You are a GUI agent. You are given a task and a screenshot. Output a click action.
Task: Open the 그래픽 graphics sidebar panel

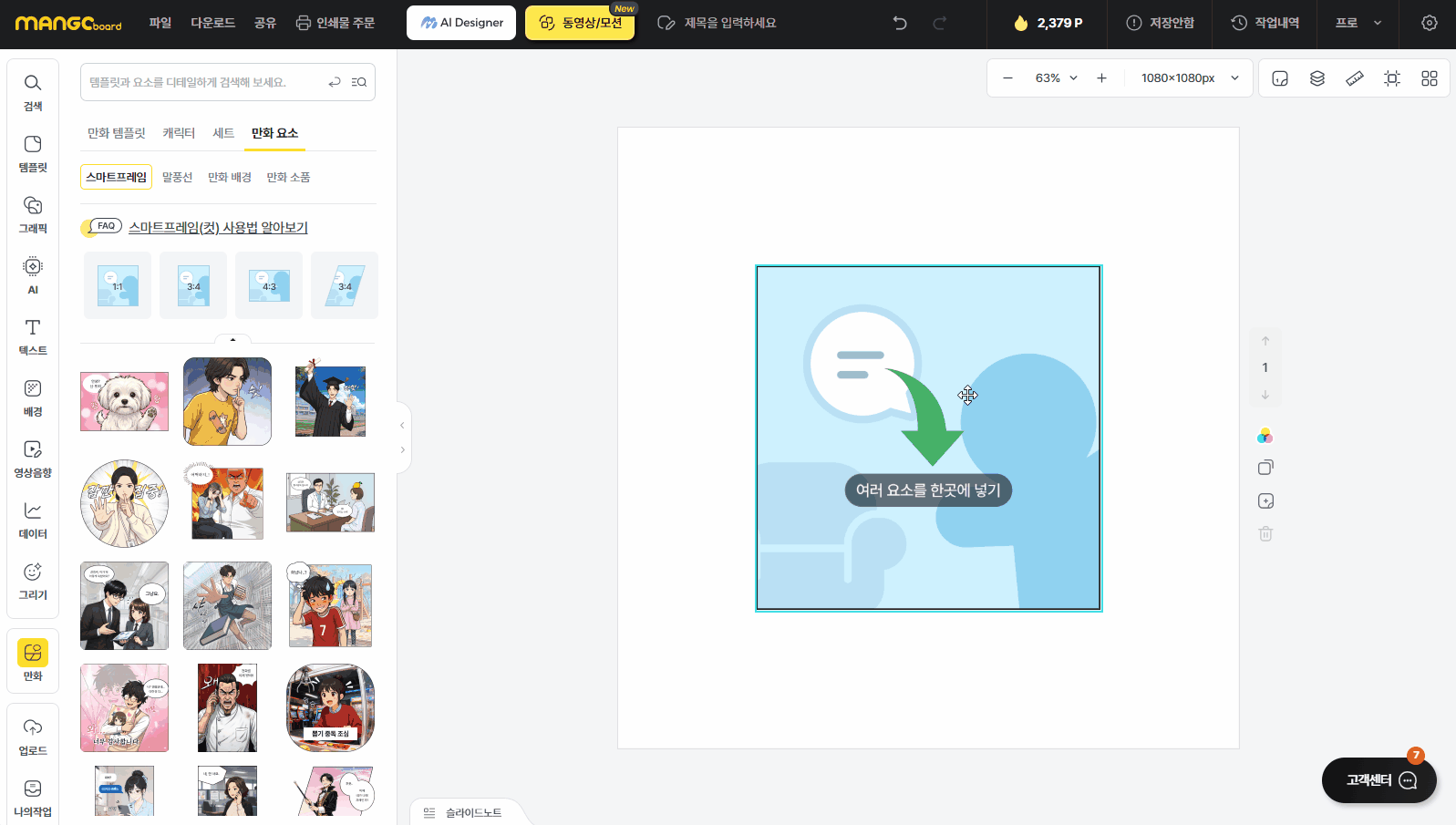point(33,215)
